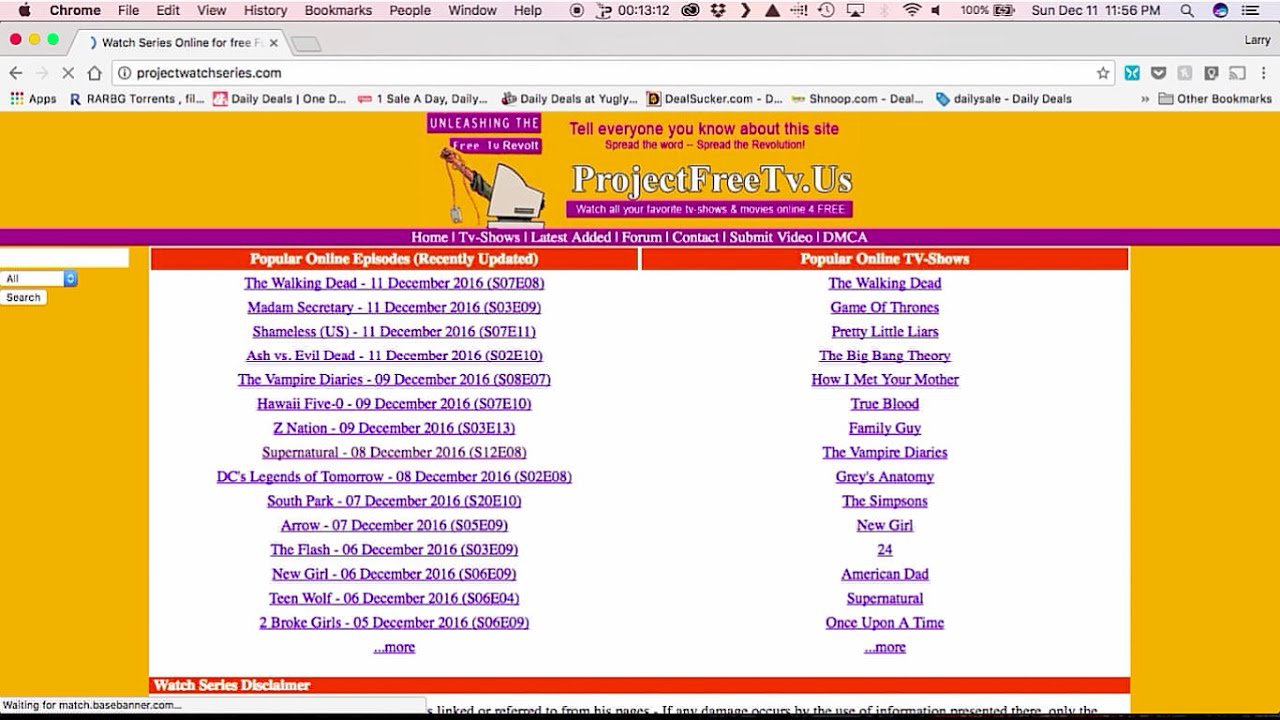1280x720 pixels.
Task: Click ...more under Popular Online Episodes
Action: (x=394, y=647)
